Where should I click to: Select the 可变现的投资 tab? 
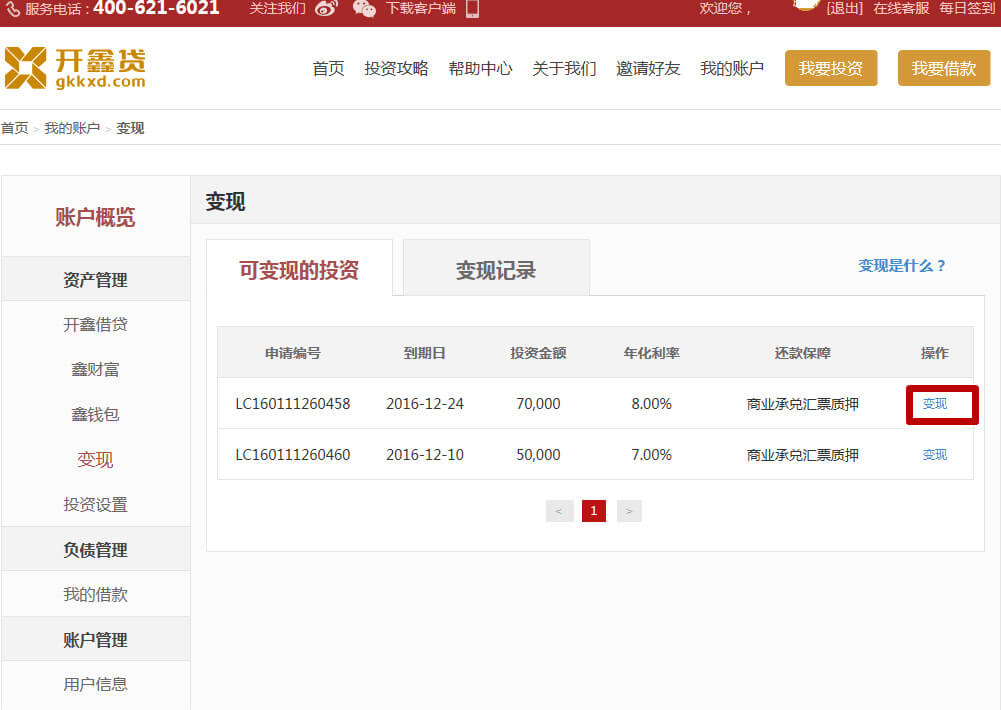click(299, 269)
